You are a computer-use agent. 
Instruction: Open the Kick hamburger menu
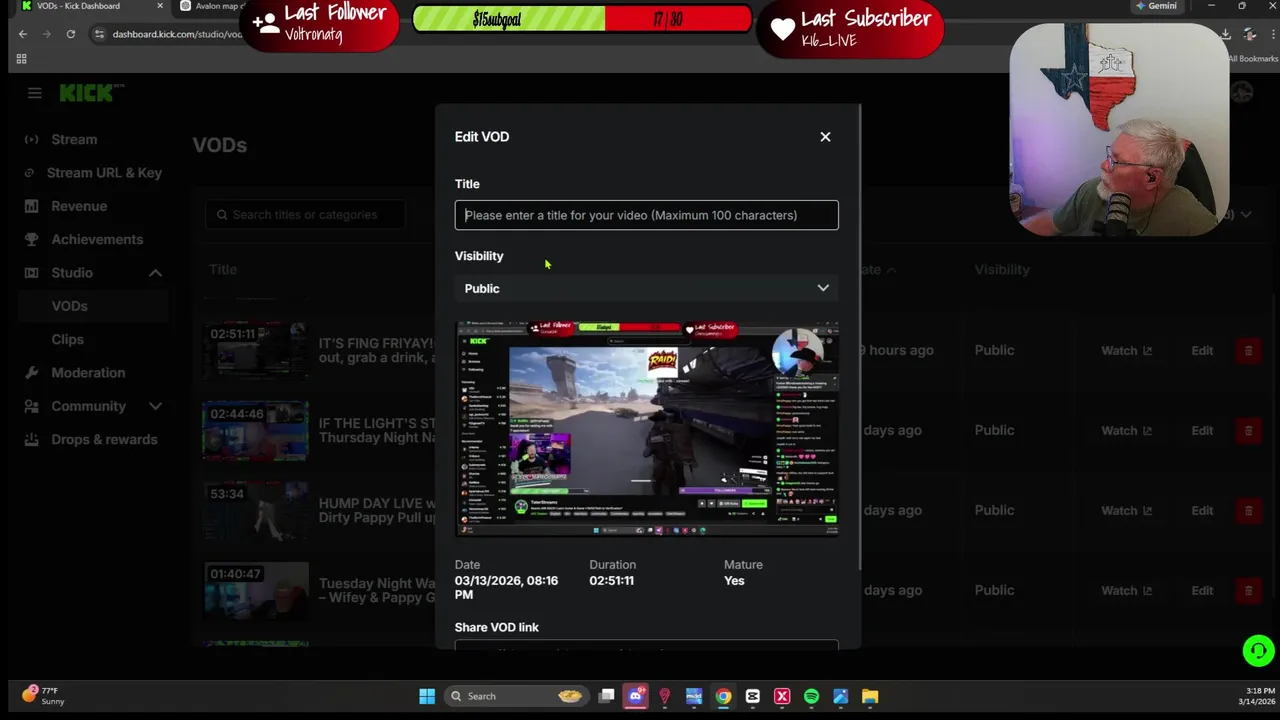click(35, 93)
